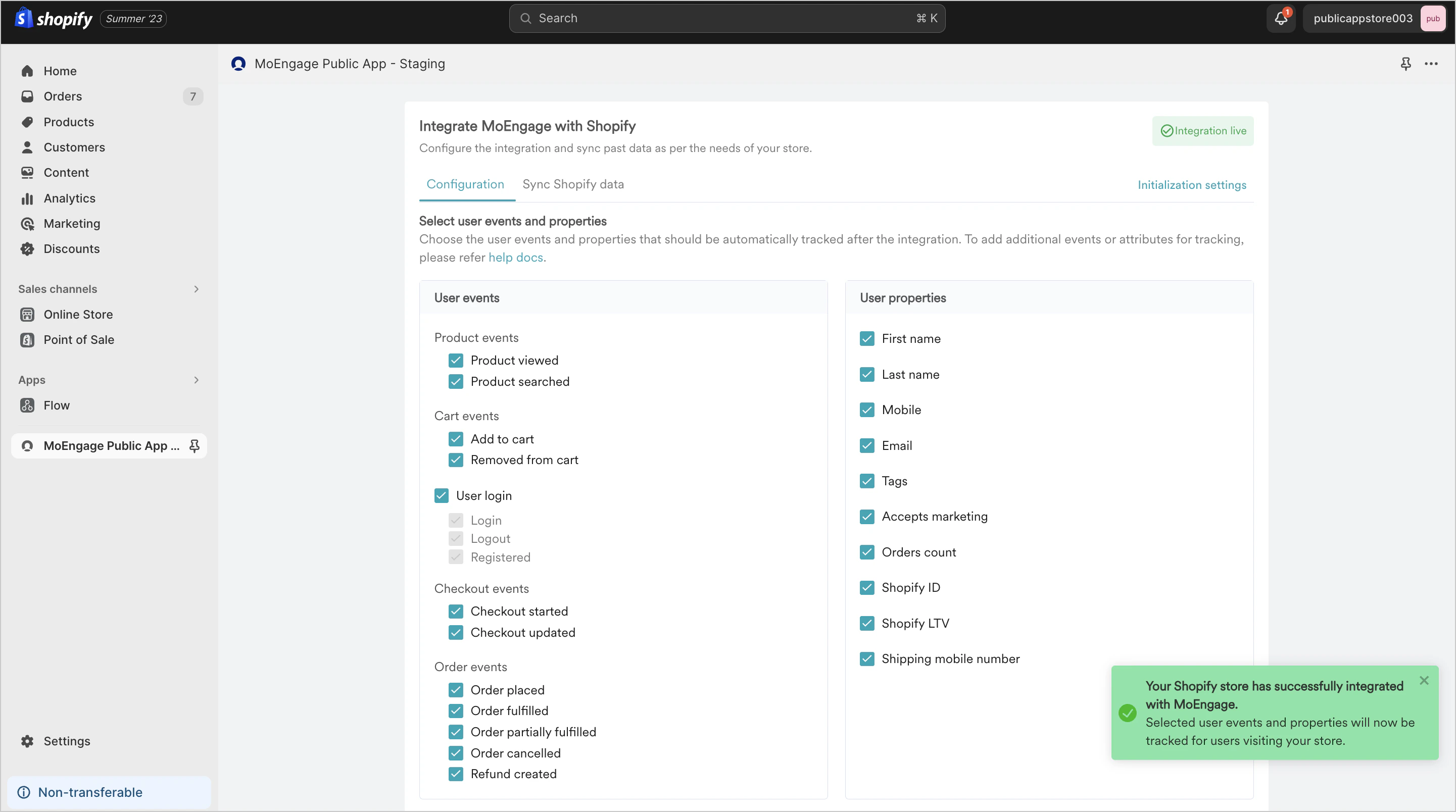
Task: Dismiss the success toast notification
Action: point(1424,680)
